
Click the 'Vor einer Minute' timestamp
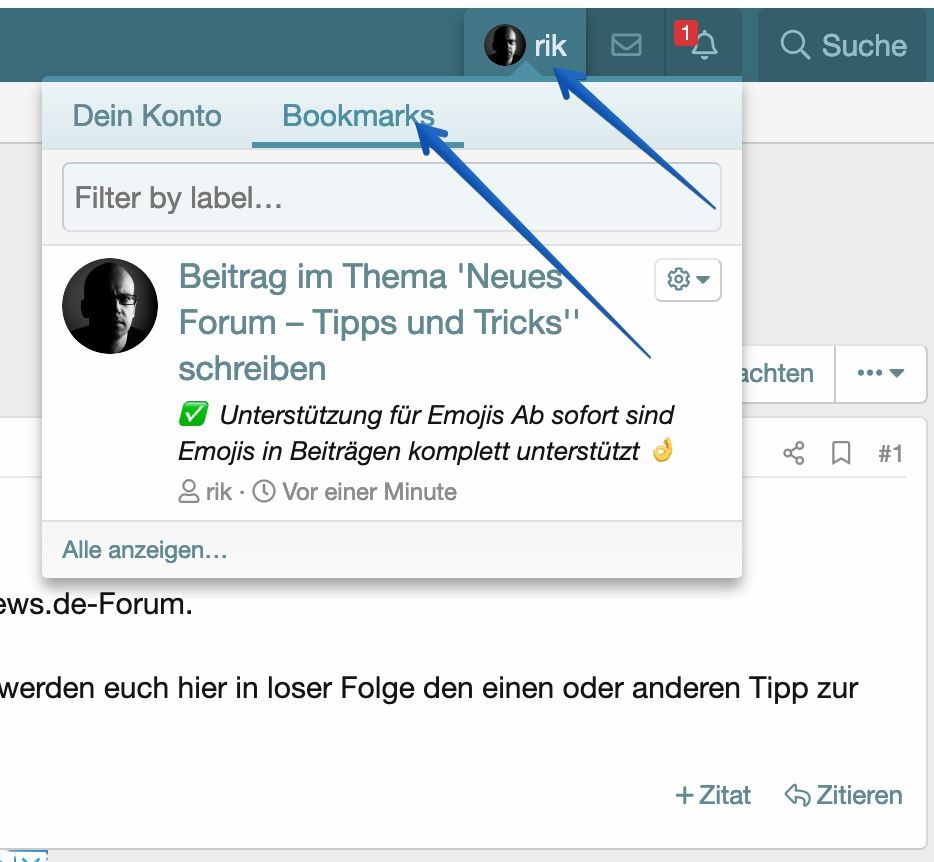pos(368,492)
